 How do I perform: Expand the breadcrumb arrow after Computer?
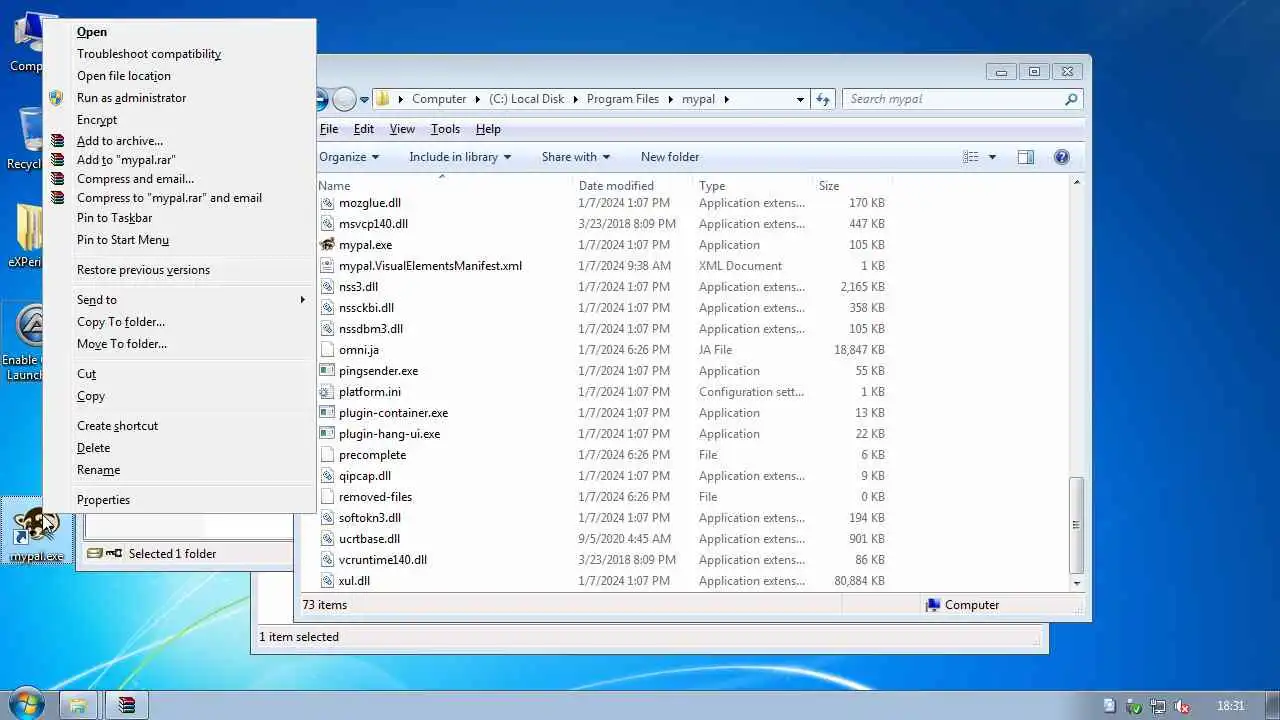coord(478,99)
